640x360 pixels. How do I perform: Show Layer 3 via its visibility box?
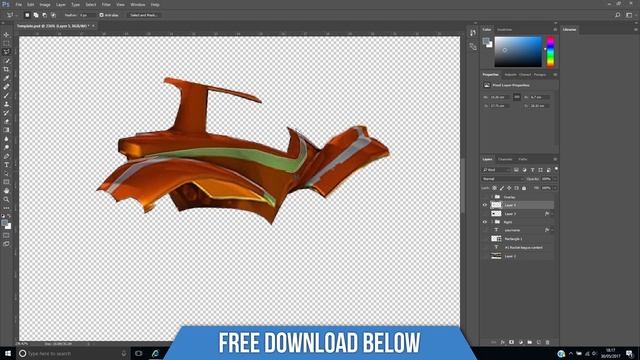click(x=485, y=214)
